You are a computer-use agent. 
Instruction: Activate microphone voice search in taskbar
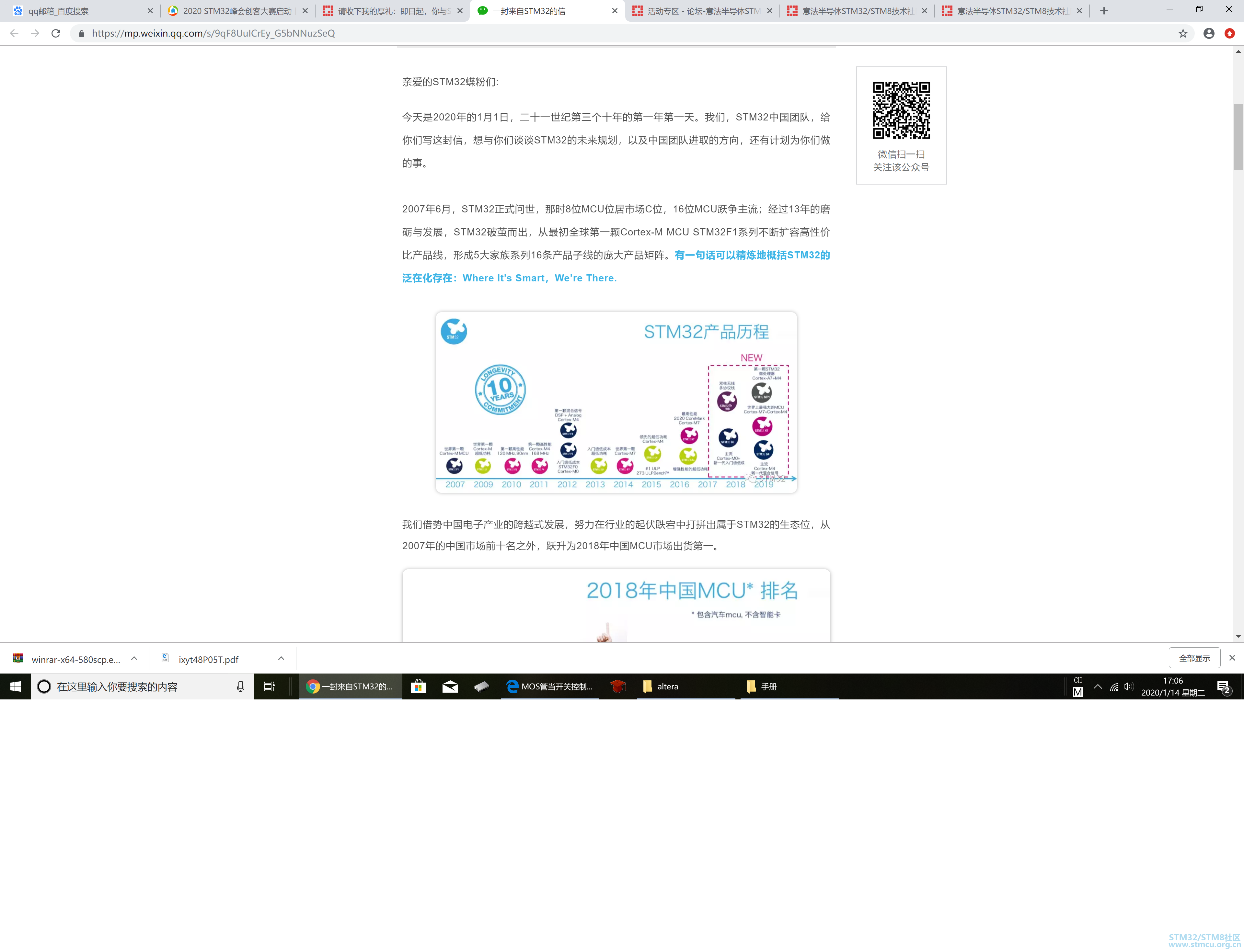click(240, 686)
